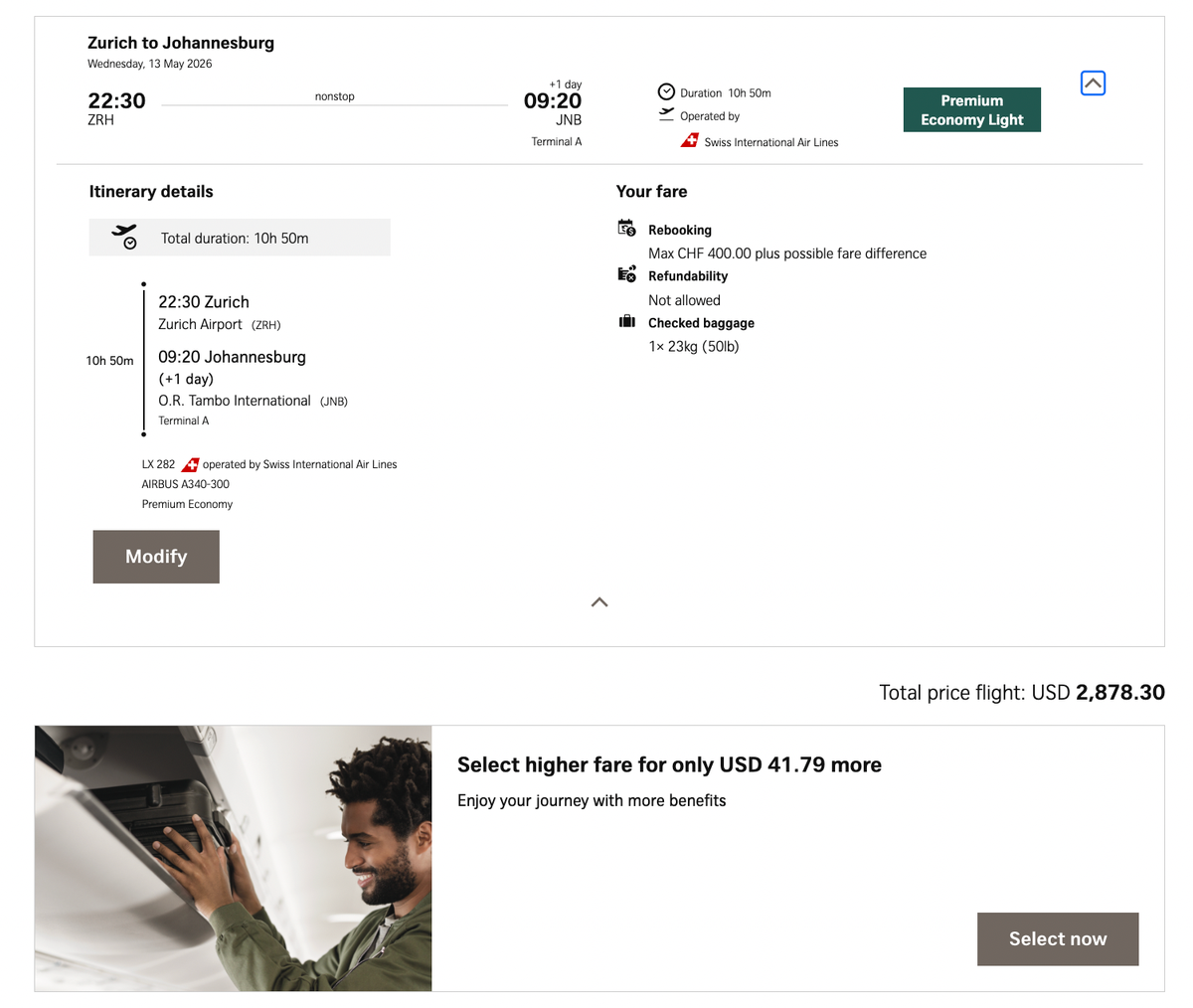This screenshot has width=1193, height=1008.
Task: Click the Refundability icon under Your fare
Action: pos(626,273)
